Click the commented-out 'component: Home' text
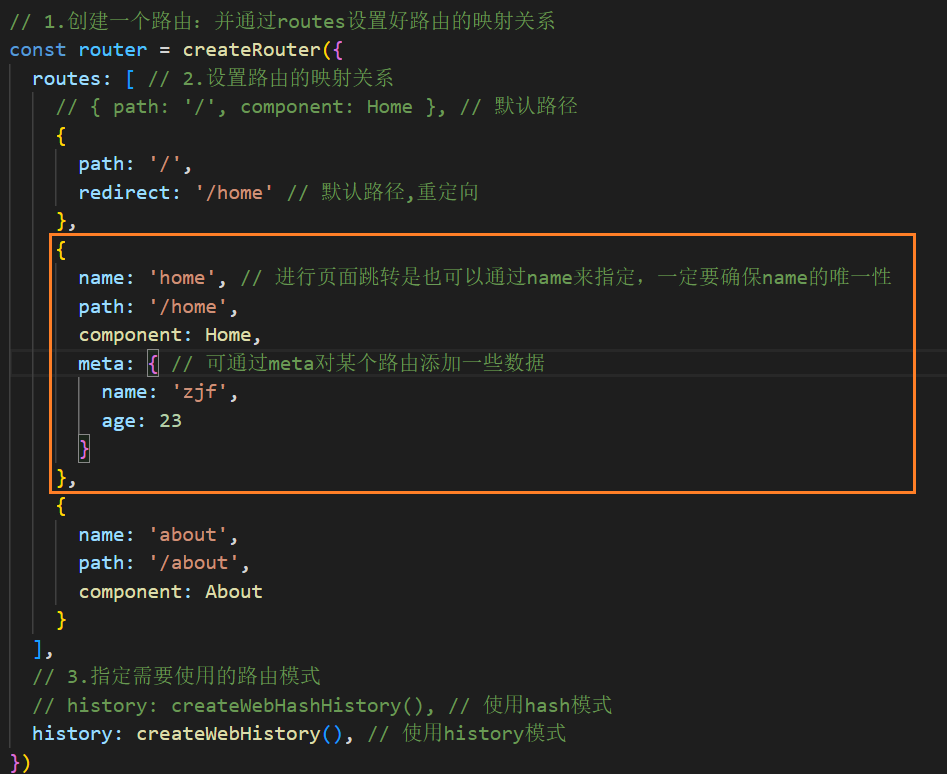 click(x=326, y=107)
